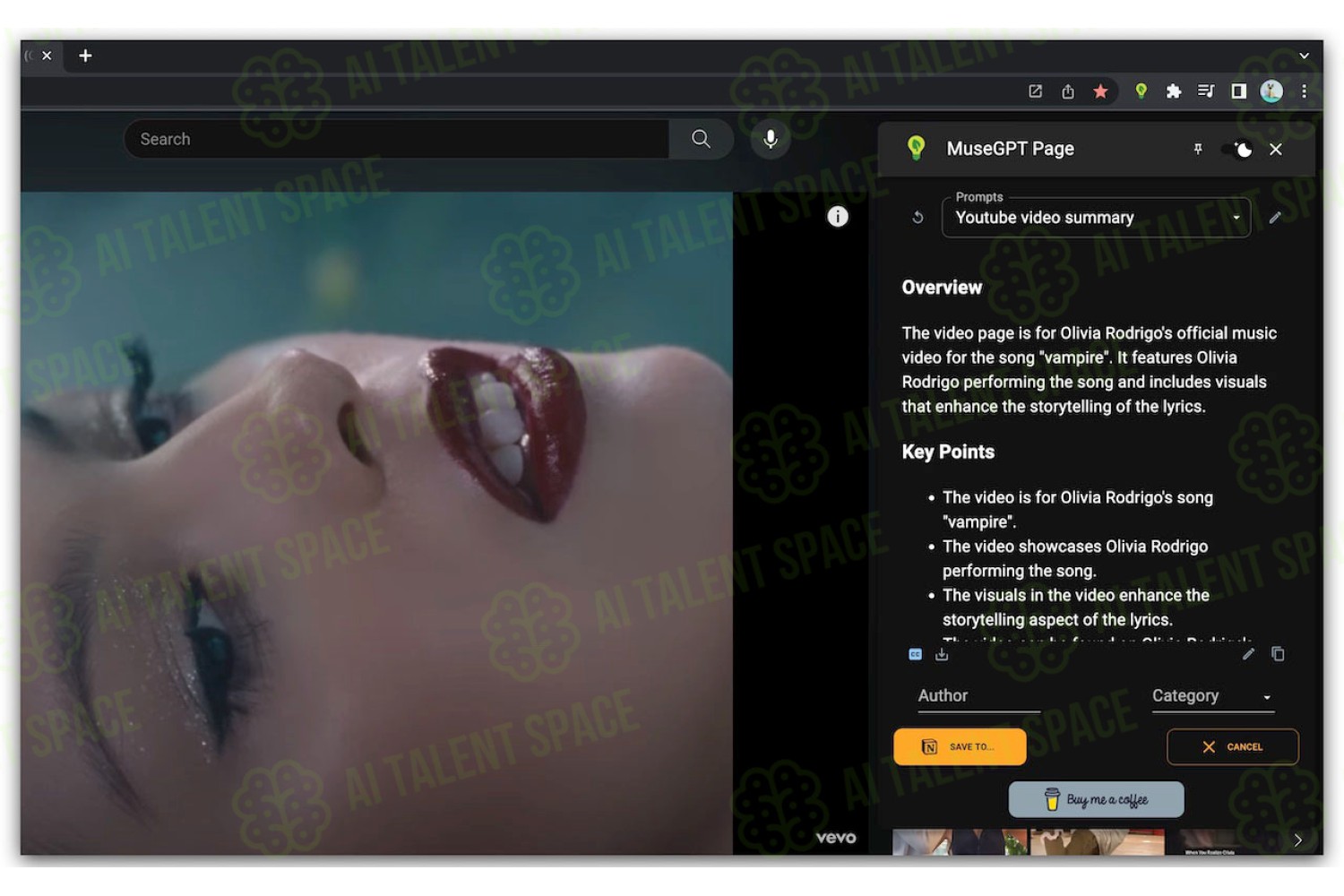The height and width of the screenshot is (896, 1344).
Task: Click the microphone voice search button
Action: pyautogui.click(x=770, y=139)
